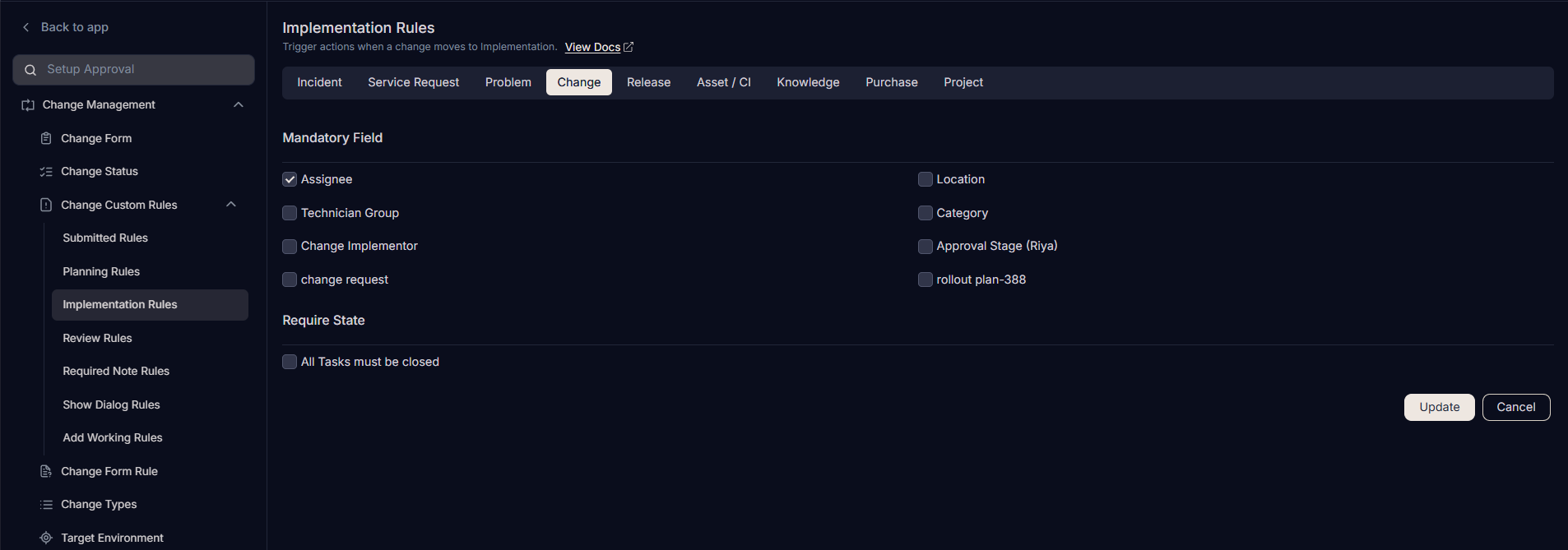1568x550 pixels.
Task: Check the rollout plan-388 checkbox
Action: click(x=925, y=280)
